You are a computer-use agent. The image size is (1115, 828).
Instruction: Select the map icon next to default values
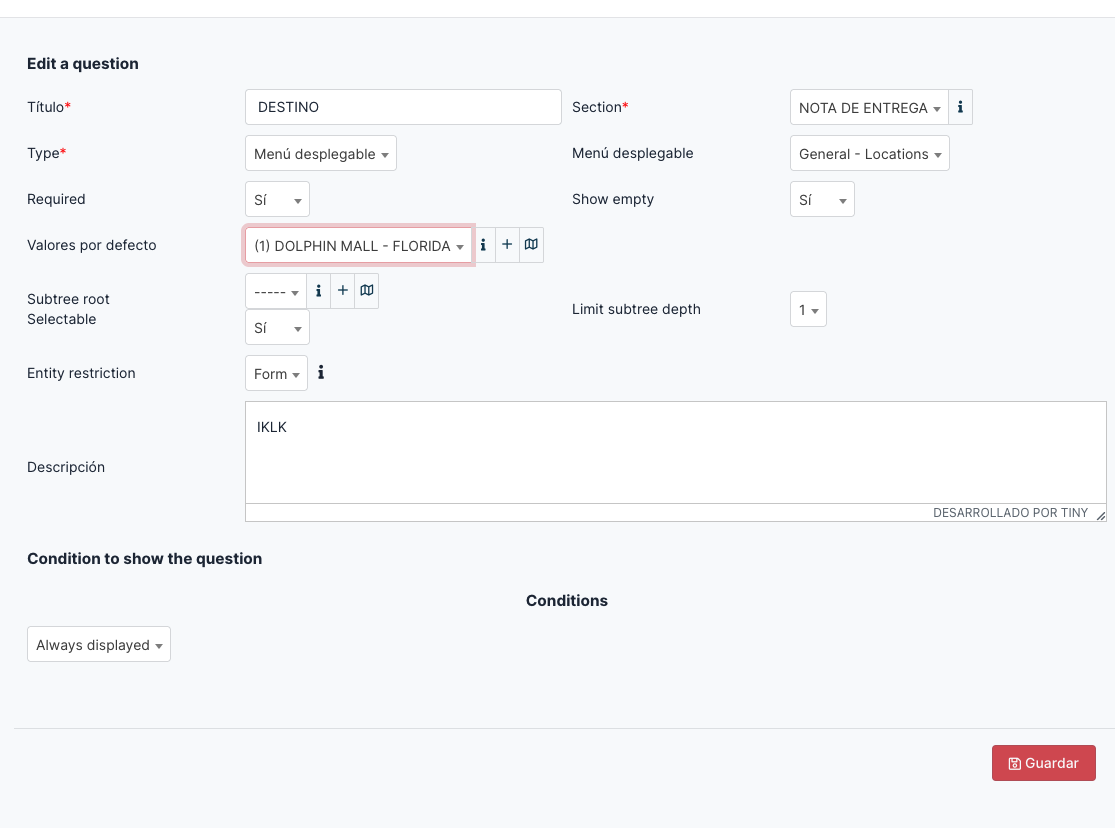[531, 244]
